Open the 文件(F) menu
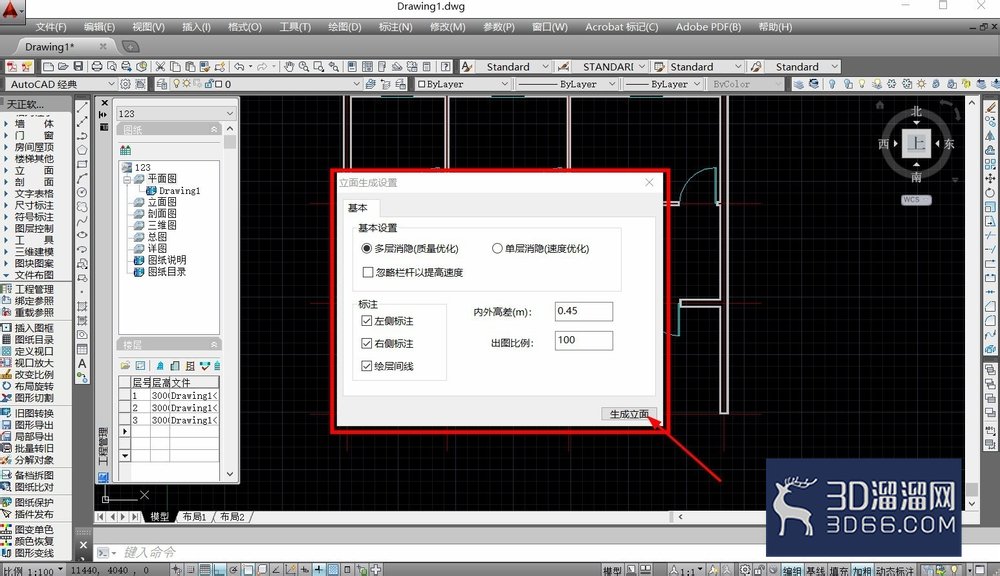 tap(51, 27)
